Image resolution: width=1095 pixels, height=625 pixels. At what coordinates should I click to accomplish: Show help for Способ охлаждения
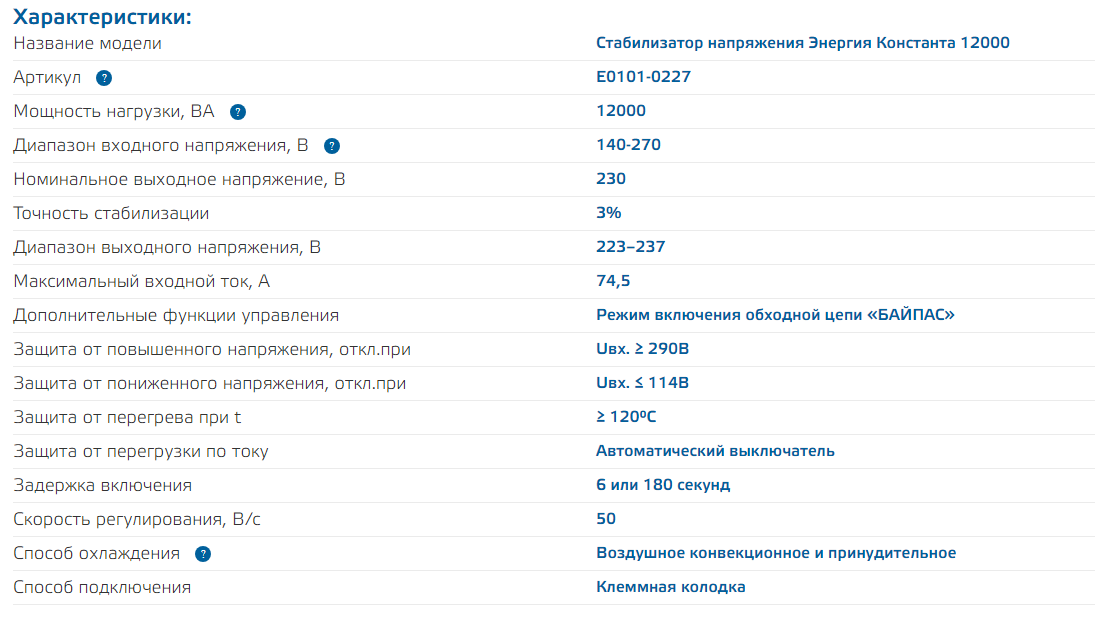(203, 554)
